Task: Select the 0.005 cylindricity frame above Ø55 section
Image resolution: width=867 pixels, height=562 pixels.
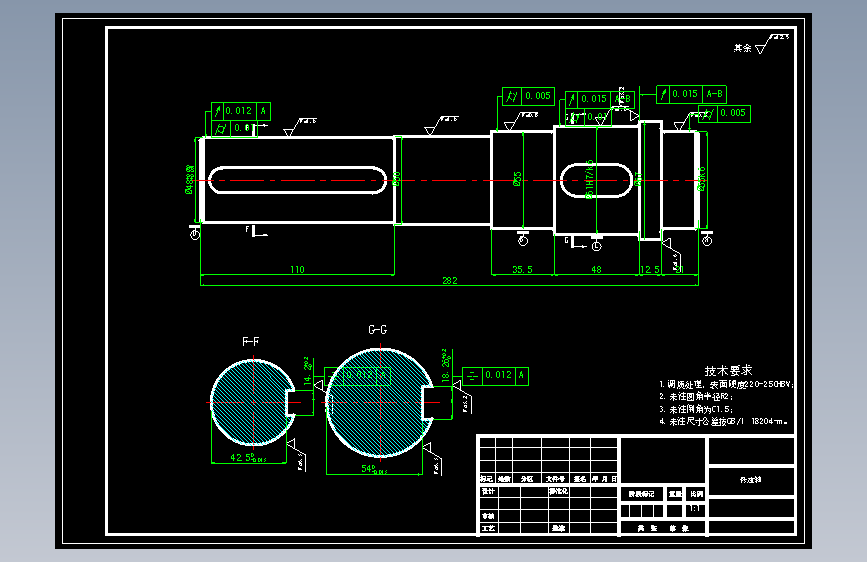Action: click(528, 96)
